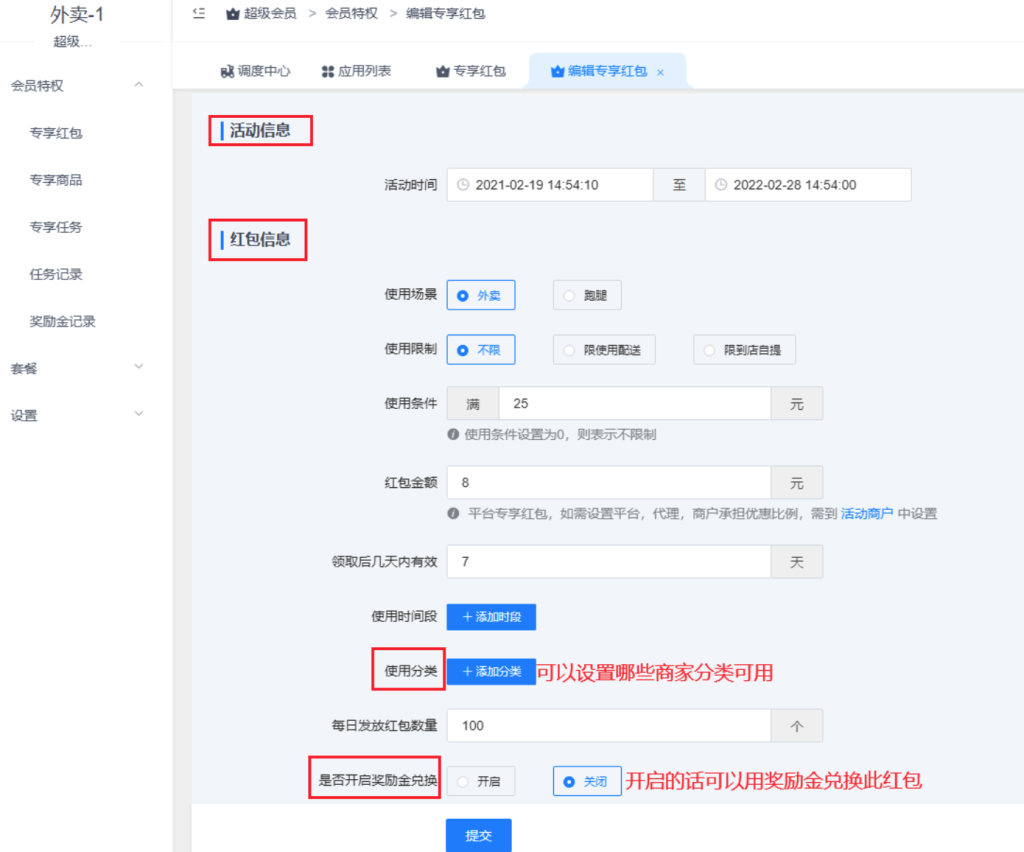The width and height of the screenshot is (1024, 852).
Task: Expand the 设置 sidebar menu
Action: [138, 414]
